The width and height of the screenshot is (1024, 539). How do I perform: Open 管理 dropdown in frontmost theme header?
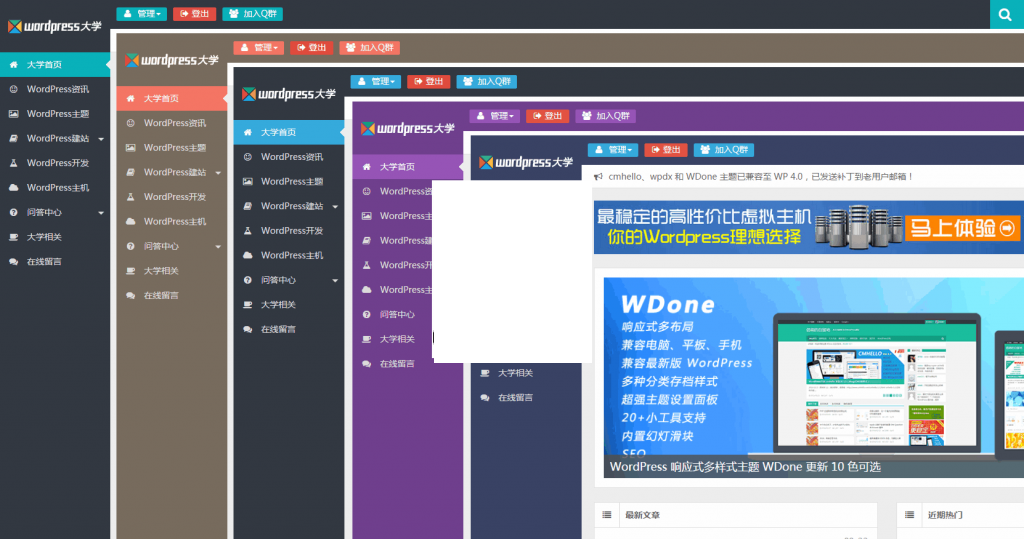[613, 150]
